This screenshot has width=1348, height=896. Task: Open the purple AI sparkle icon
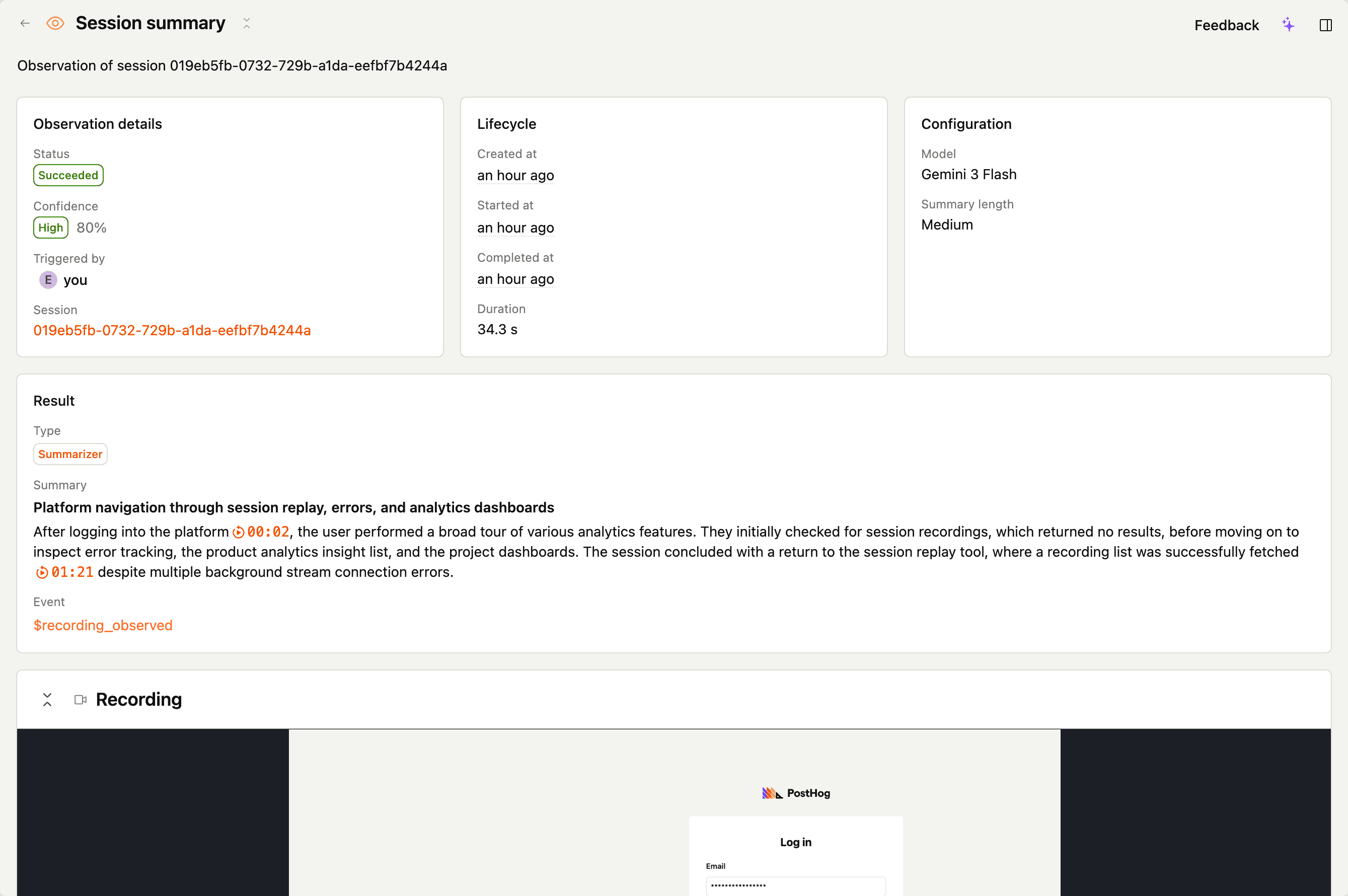(1288, 25)
